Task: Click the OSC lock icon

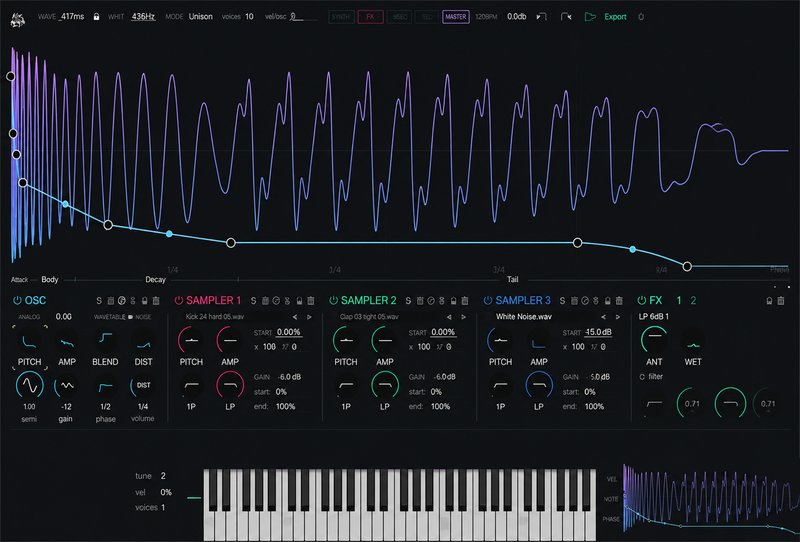Action: (144, 301)
